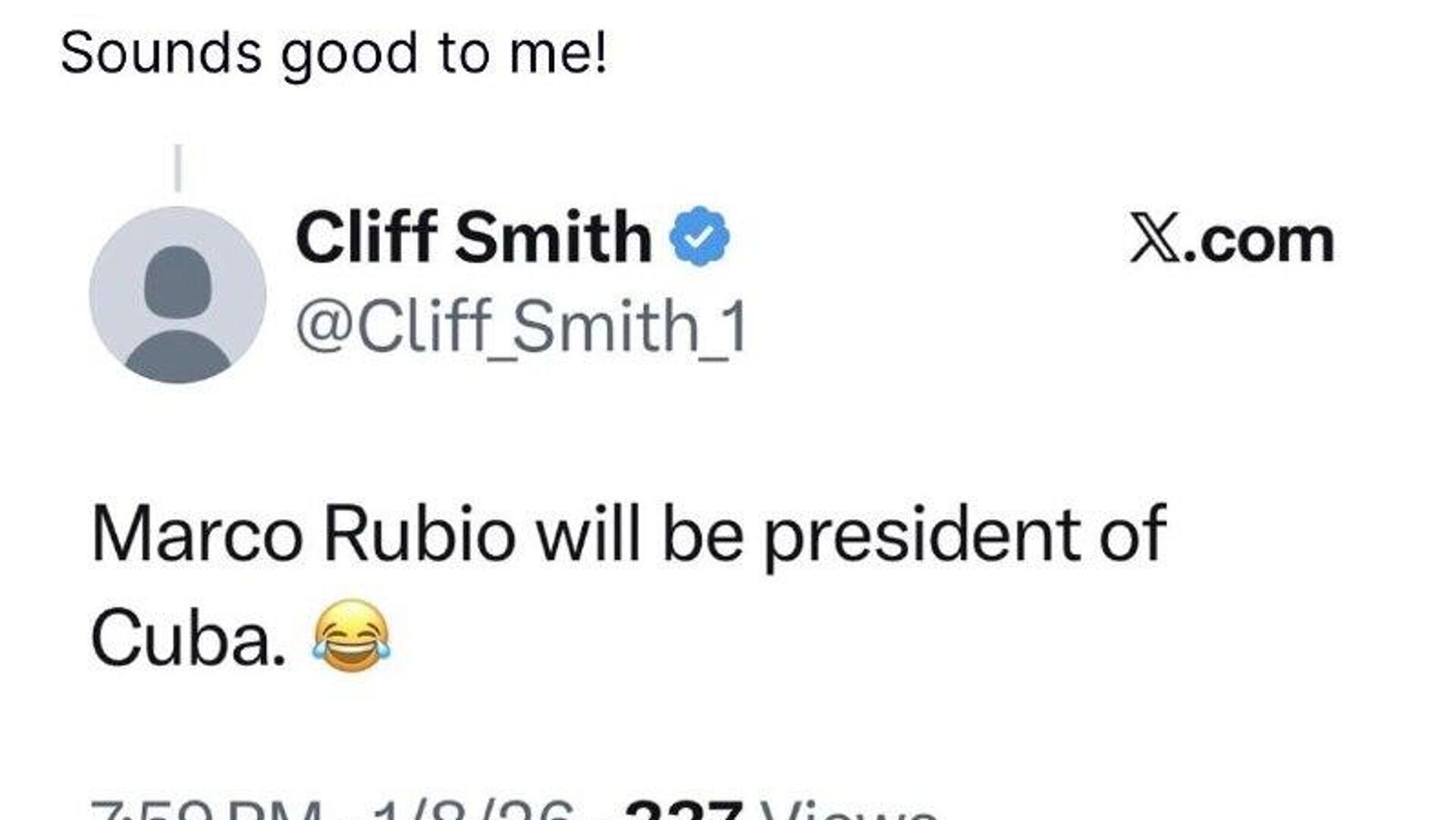Click the laughing-crying emoji after Cuba

tap(352, 636)
